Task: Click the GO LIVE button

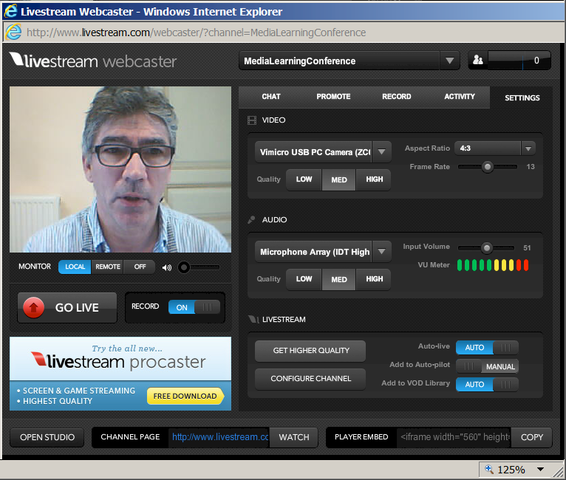Action: [x=68, y=307]
